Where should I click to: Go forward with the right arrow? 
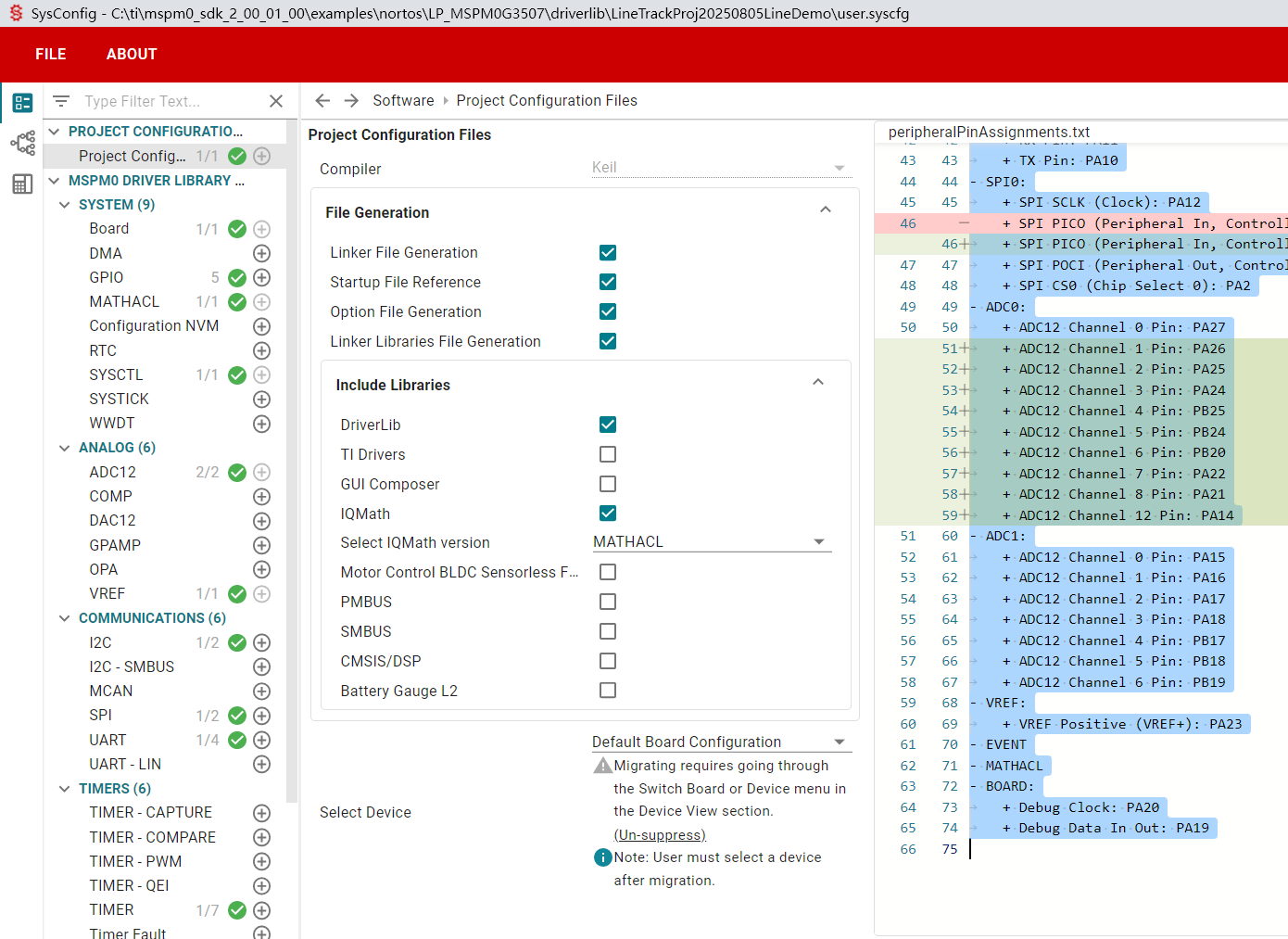tap(351, 100)
